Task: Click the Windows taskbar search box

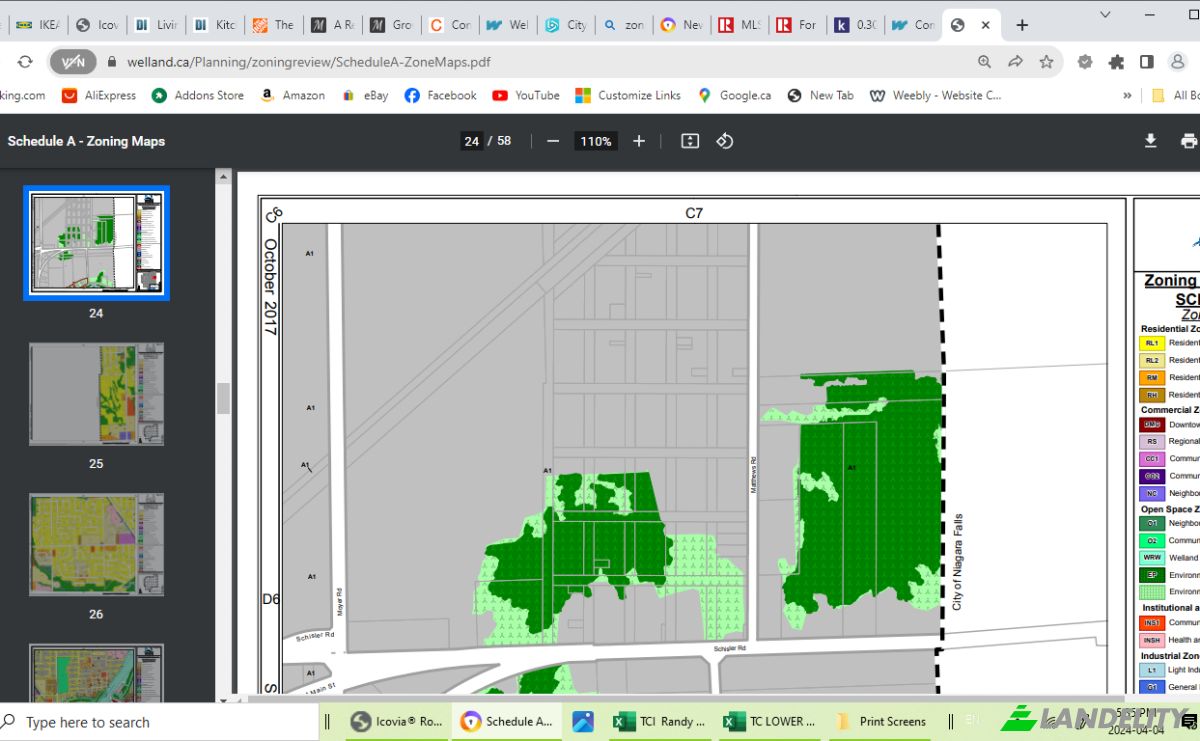Action: 160,722
